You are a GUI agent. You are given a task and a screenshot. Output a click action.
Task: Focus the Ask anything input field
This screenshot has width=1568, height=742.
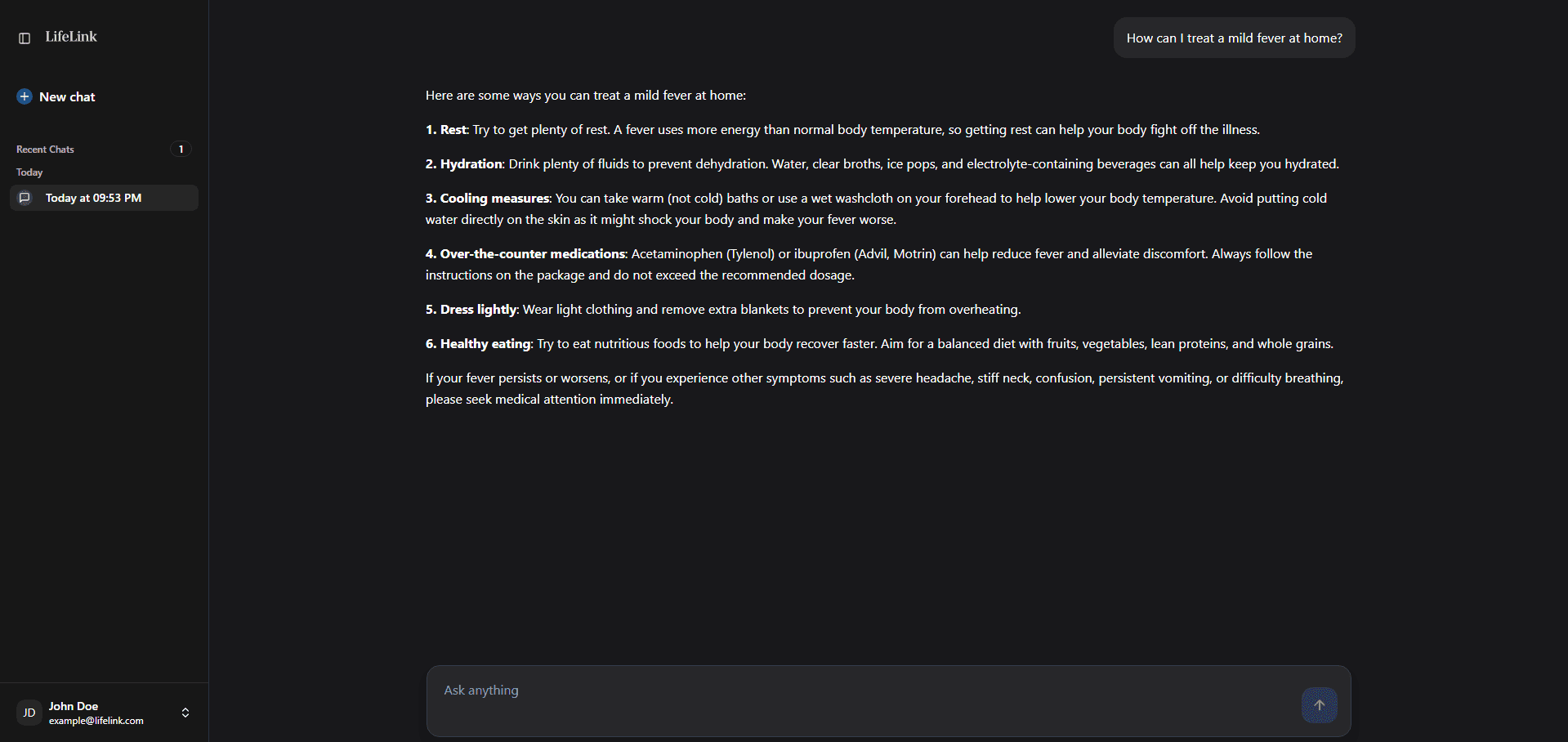pos(866,691)
